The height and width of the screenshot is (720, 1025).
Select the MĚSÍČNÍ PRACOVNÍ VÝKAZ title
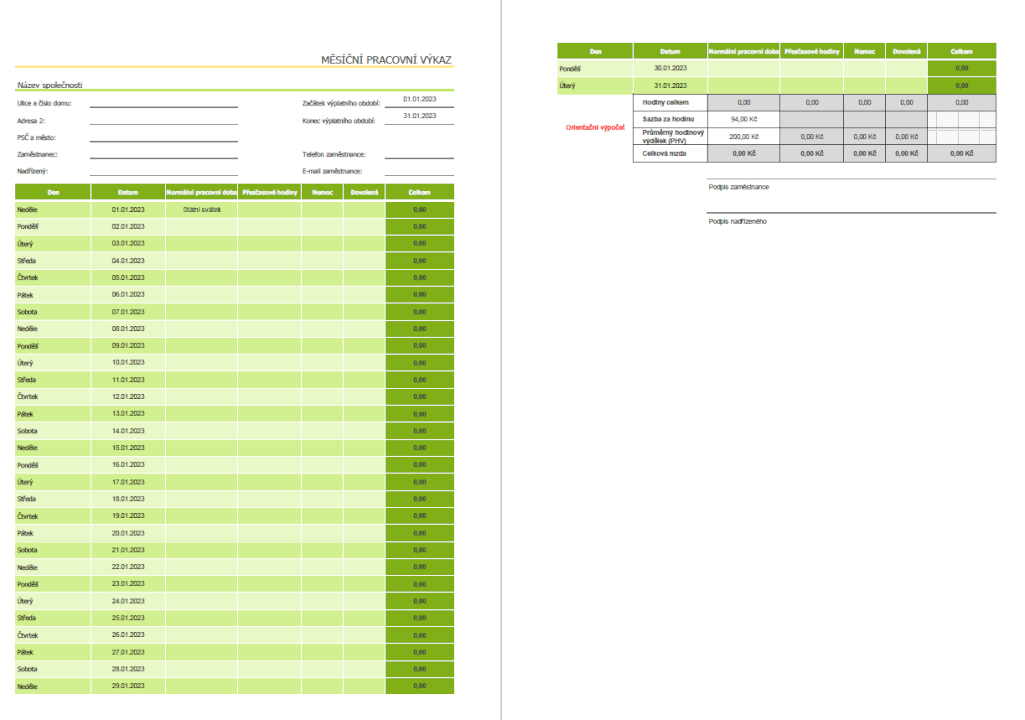pyautogui.click(x=386, y=61)
